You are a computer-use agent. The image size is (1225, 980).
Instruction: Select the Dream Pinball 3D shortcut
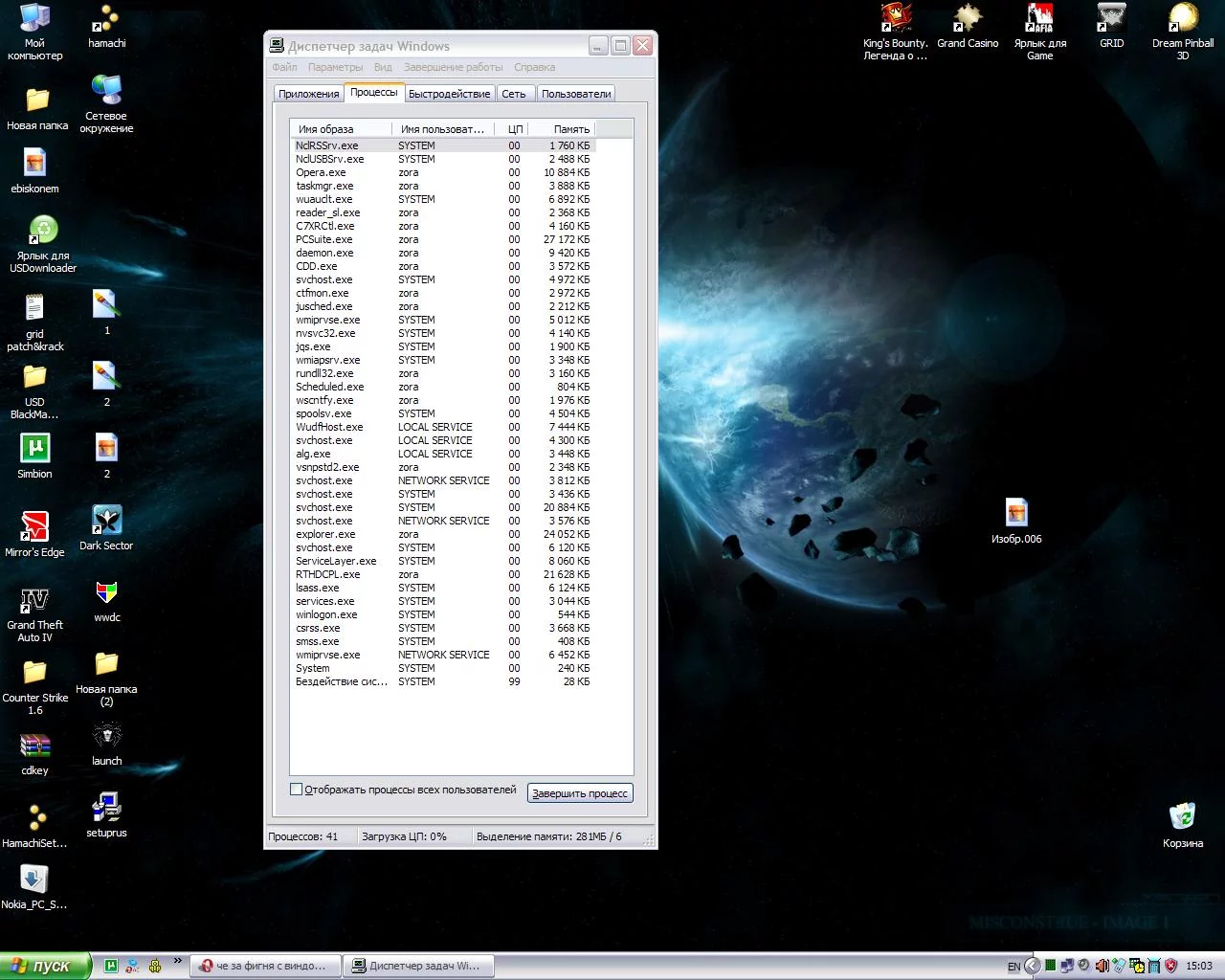pyautogui.click(x=1182, y=19)
